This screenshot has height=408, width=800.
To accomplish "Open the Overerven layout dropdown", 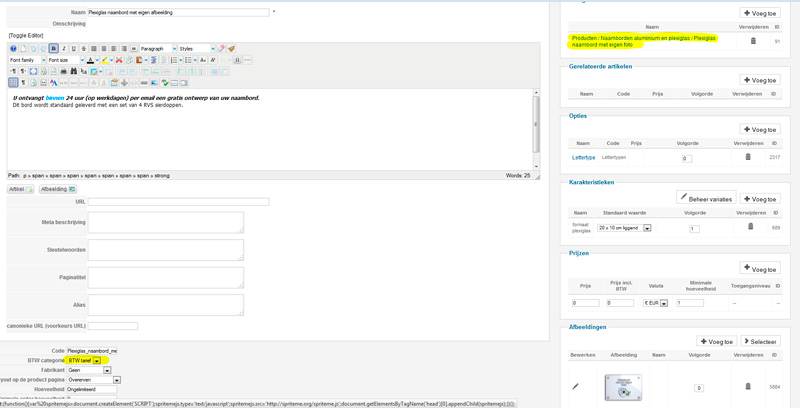I will tap(94, 380).
